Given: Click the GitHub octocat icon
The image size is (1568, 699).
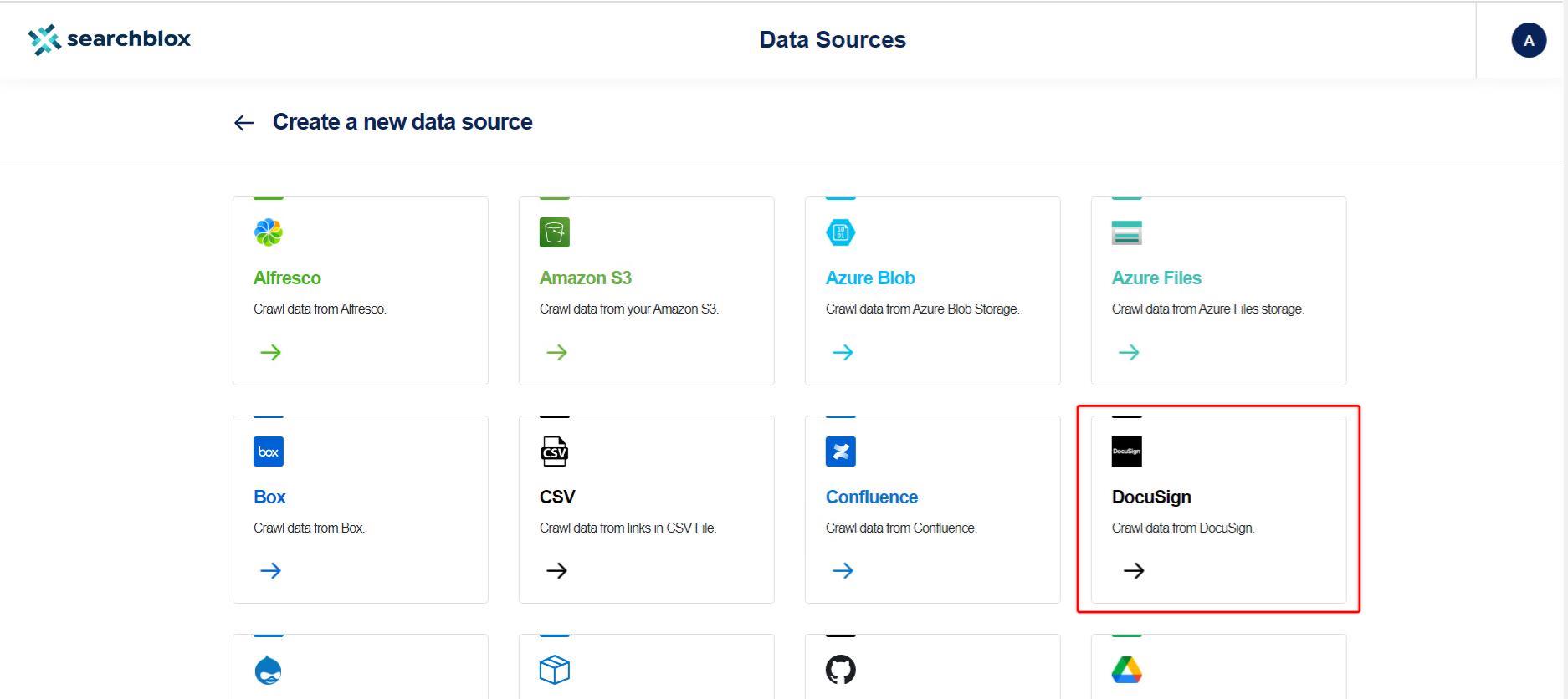Looking at the screenshot, I should [841, 670].
